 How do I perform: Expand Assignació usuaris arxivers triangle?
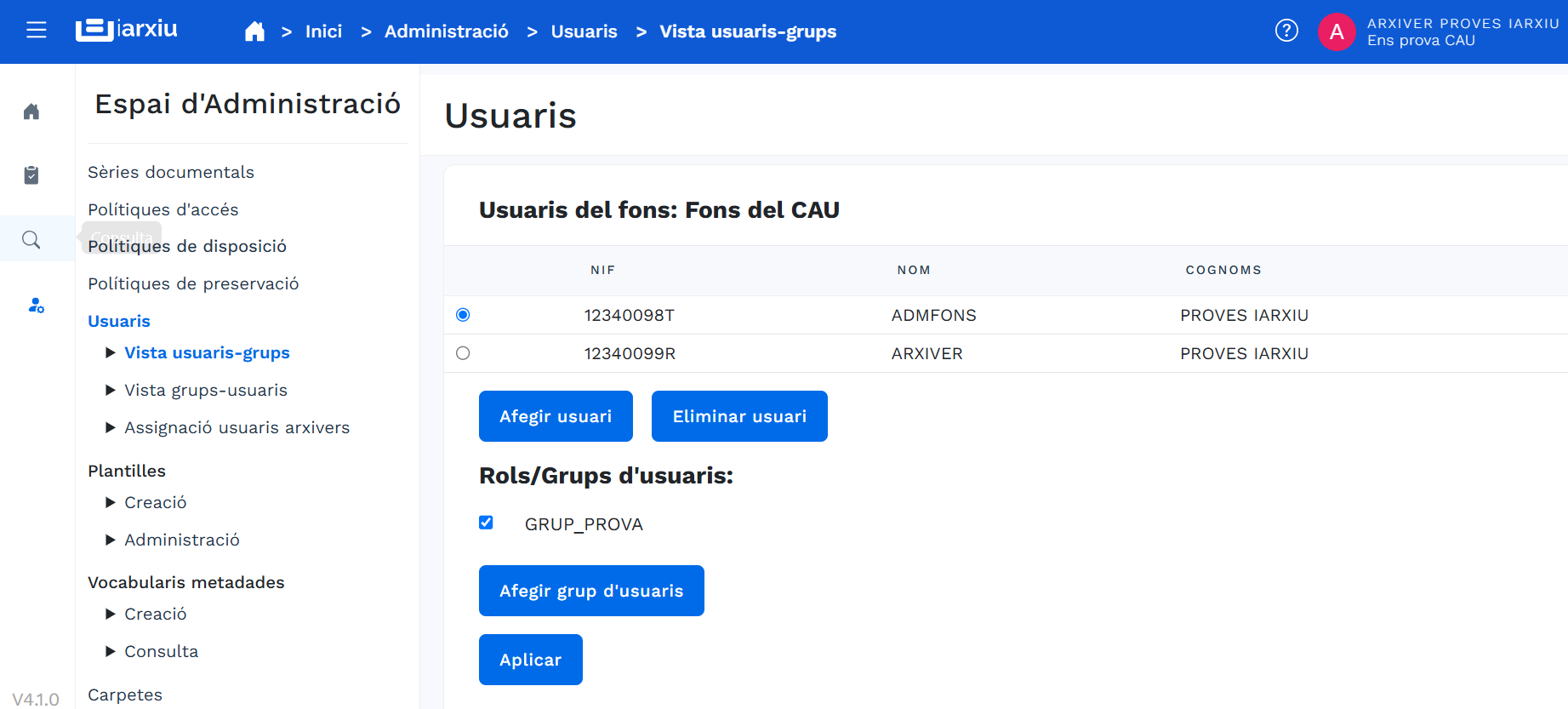click(x=110, y=427)
